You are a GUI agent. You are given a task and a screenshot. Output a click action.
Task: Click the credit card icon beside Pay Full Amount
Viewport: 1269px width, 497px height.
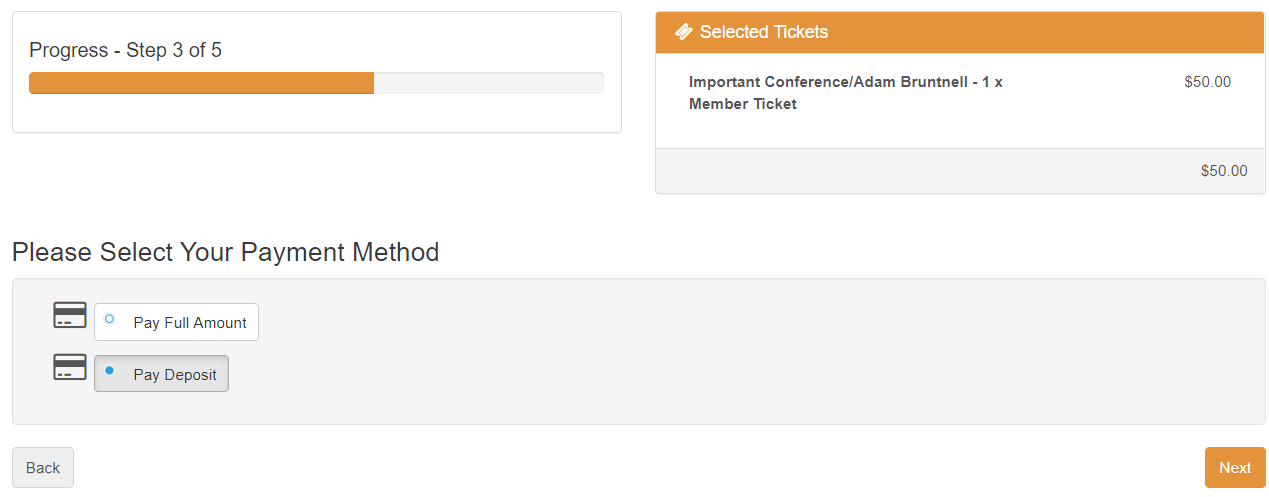[x=70, y=316]
